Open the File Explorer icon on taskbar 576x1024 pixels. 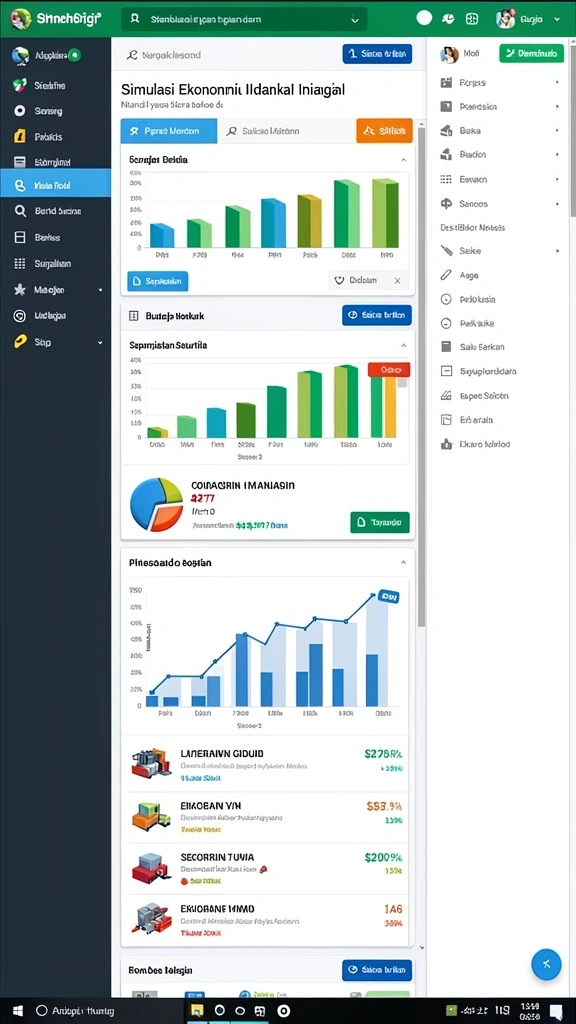(197, 1010)
